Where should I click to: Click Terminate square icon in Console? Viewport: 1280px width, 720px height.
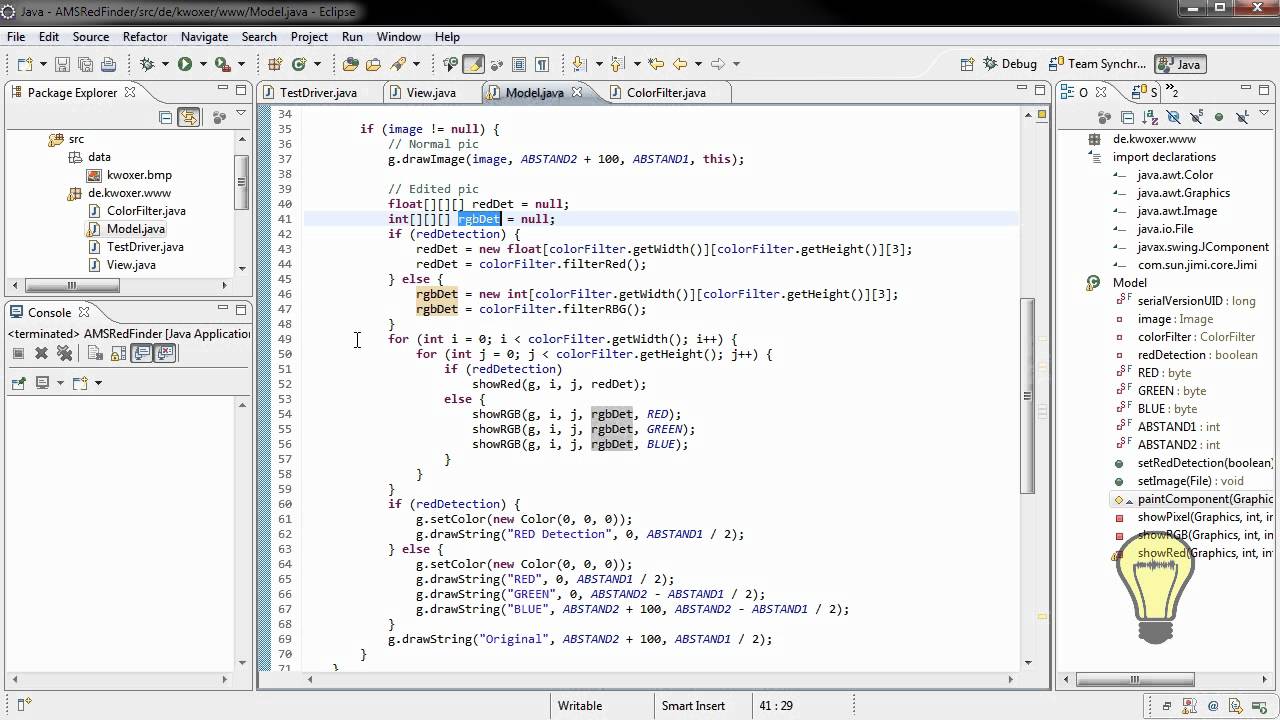[x=18, y=353]
